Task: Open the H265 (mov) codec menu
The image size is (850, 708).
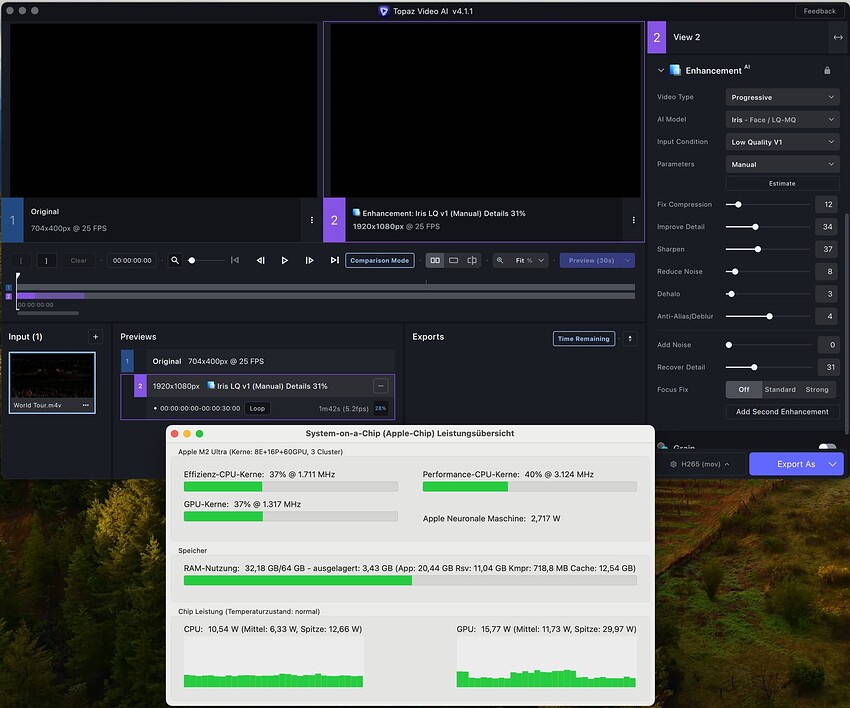Action: point(700,464)
